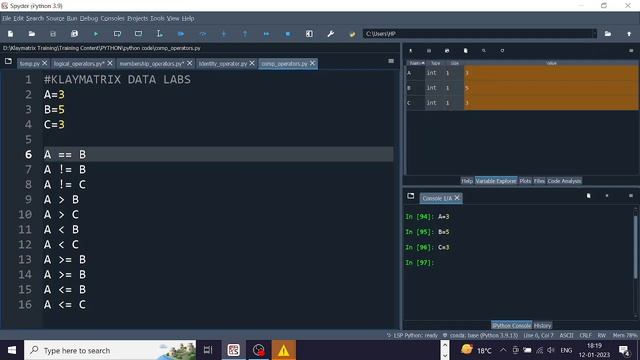Viewport: 640px width, 360px height.
Task: Maximize the current pane
Action: coord(309,34)
